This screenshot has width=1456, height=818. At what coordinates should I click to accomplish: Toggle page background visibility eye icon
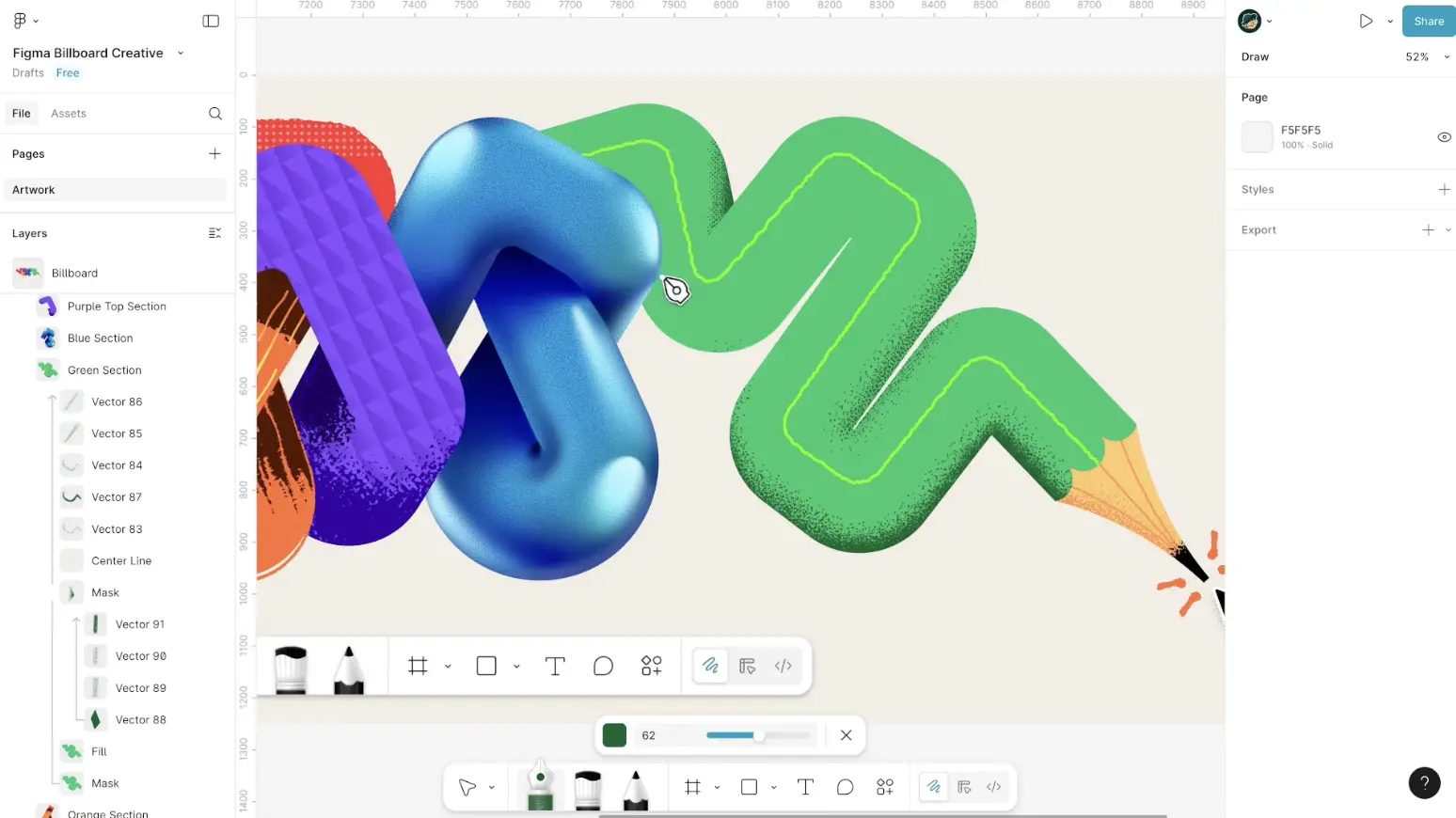pyautogui.click(x=1444, y=137)
